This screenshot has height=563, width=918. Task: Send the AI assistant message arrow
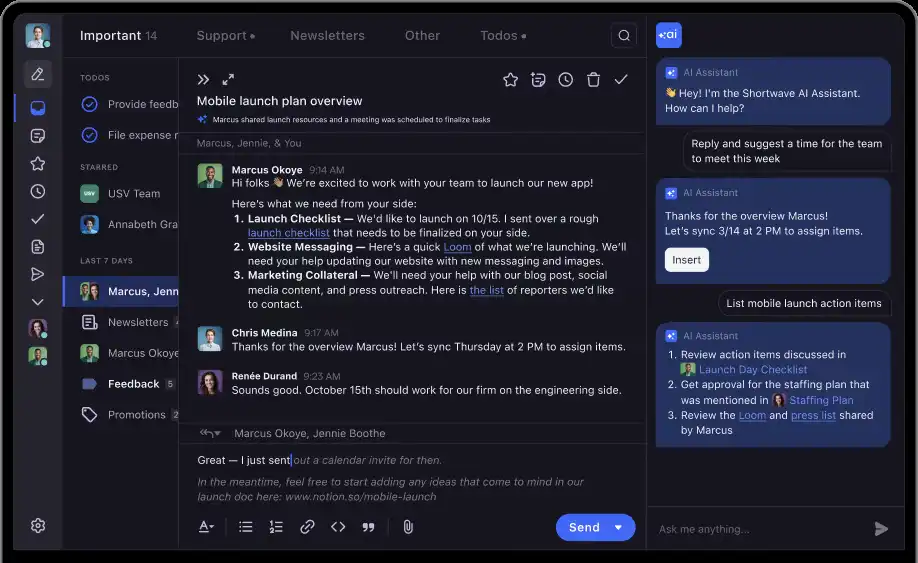(x=881, y=529)
